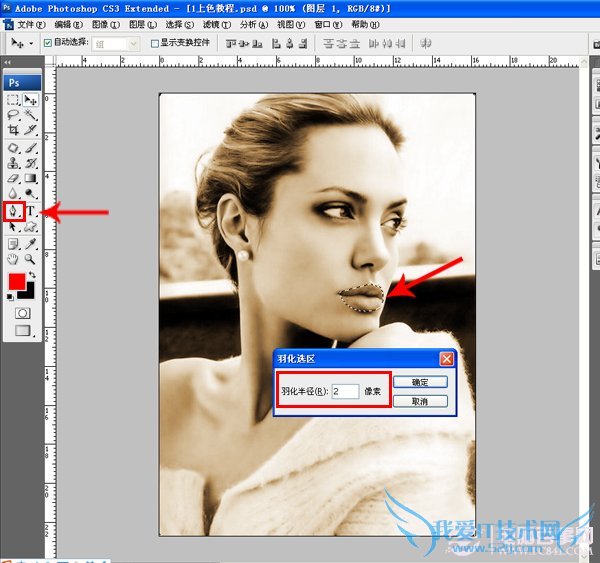Viewport: 600px width, 563px height.
Task: Select the Horizontal Type tool
Action: (31, 211)
